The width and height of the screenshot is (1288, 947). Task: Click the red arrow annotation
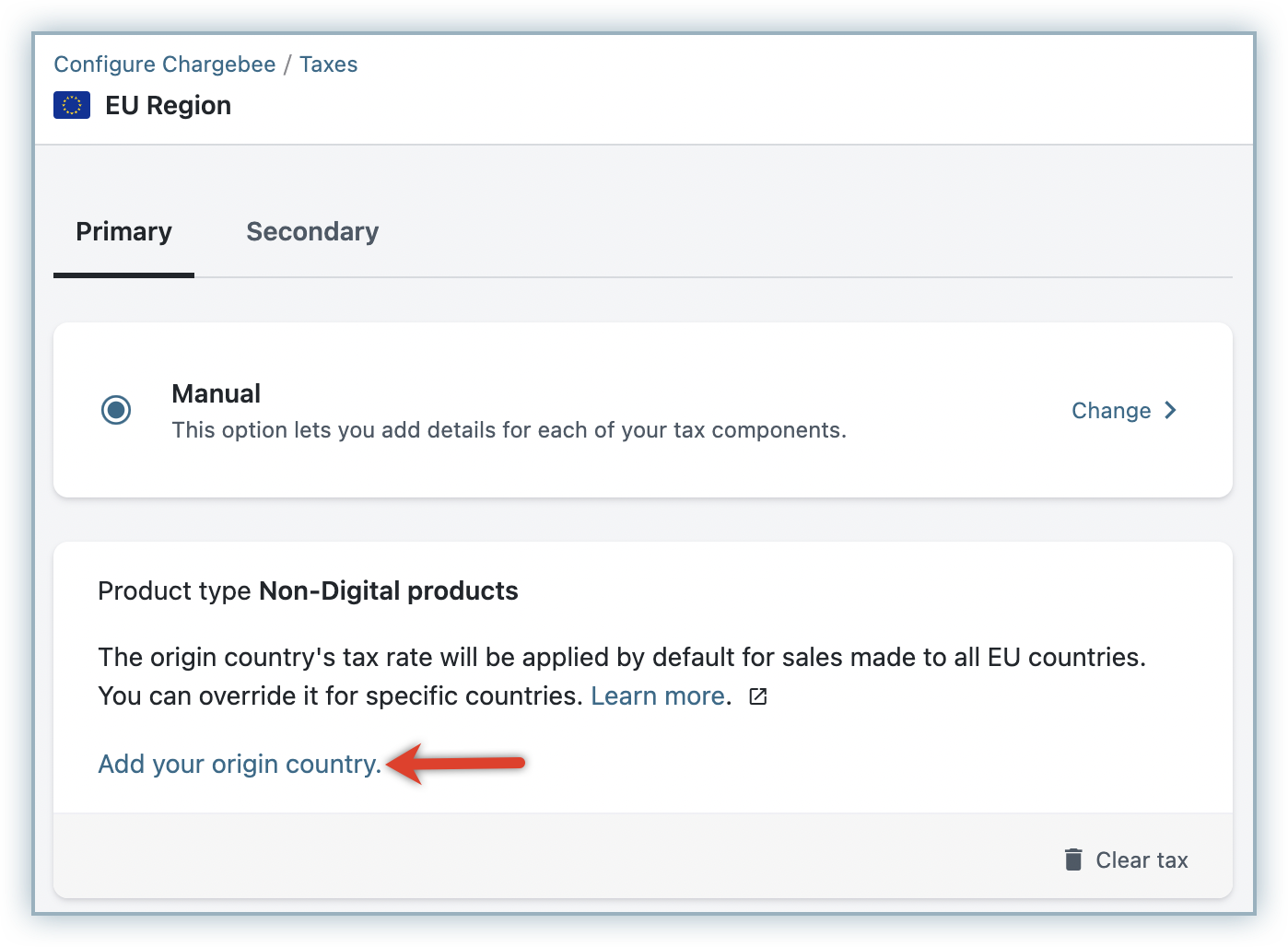click(456, 764)
